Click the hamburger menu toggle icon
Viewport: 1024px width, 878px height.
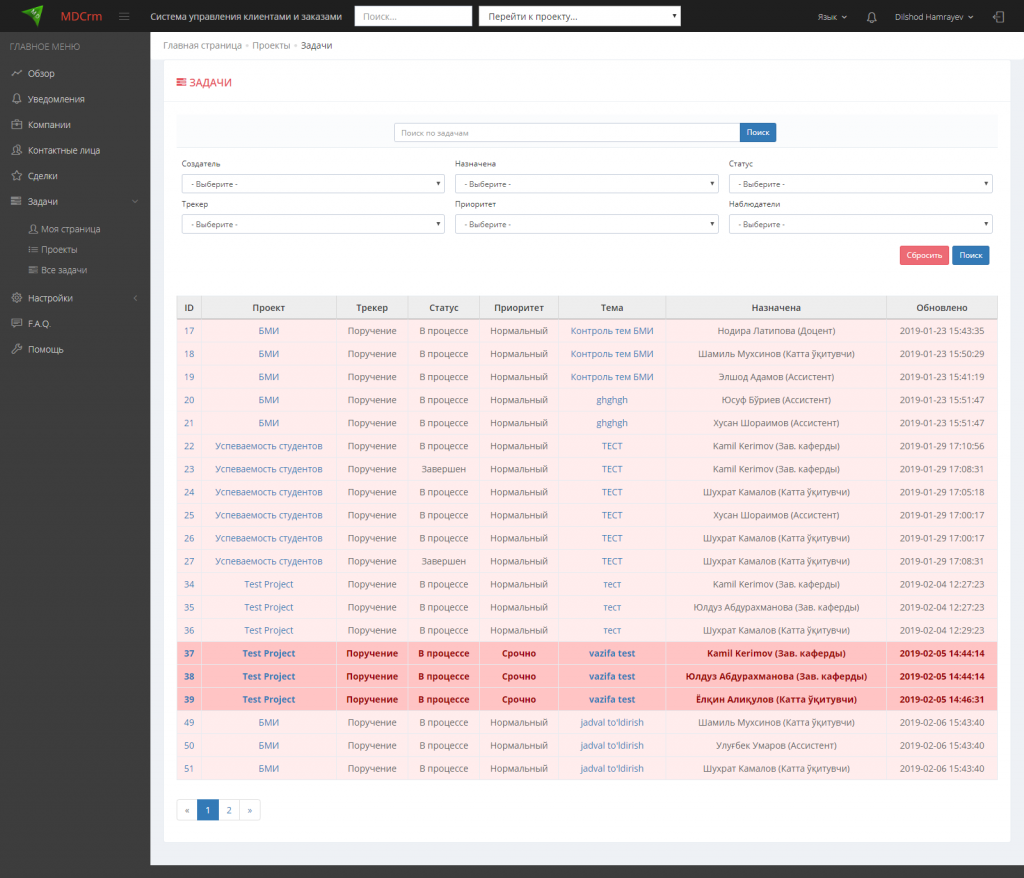point(124,17)
